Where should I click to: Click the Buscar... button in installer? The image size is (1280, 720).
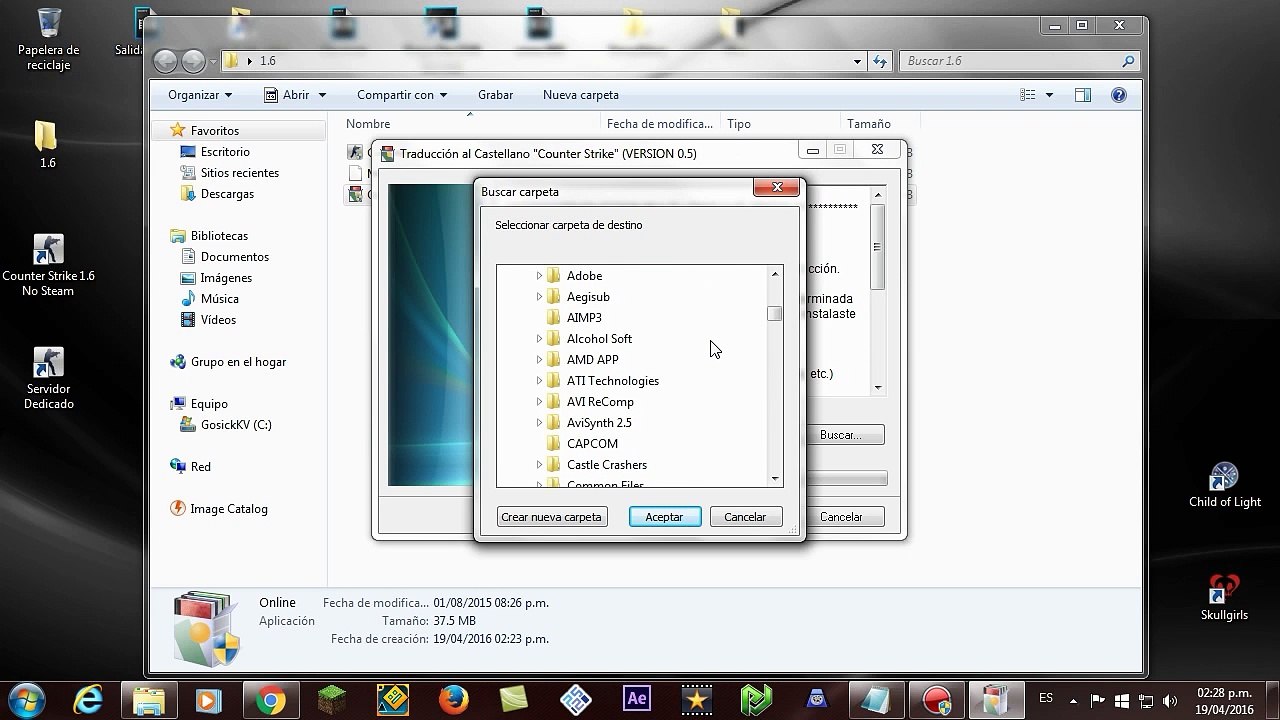pos(840,435)
